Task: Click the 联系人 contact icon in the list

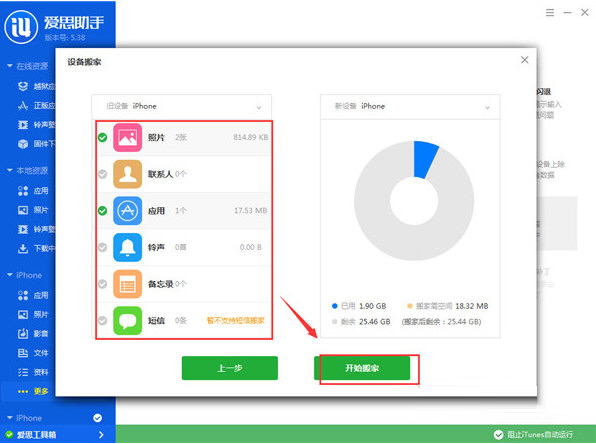Action: [127, 174]
